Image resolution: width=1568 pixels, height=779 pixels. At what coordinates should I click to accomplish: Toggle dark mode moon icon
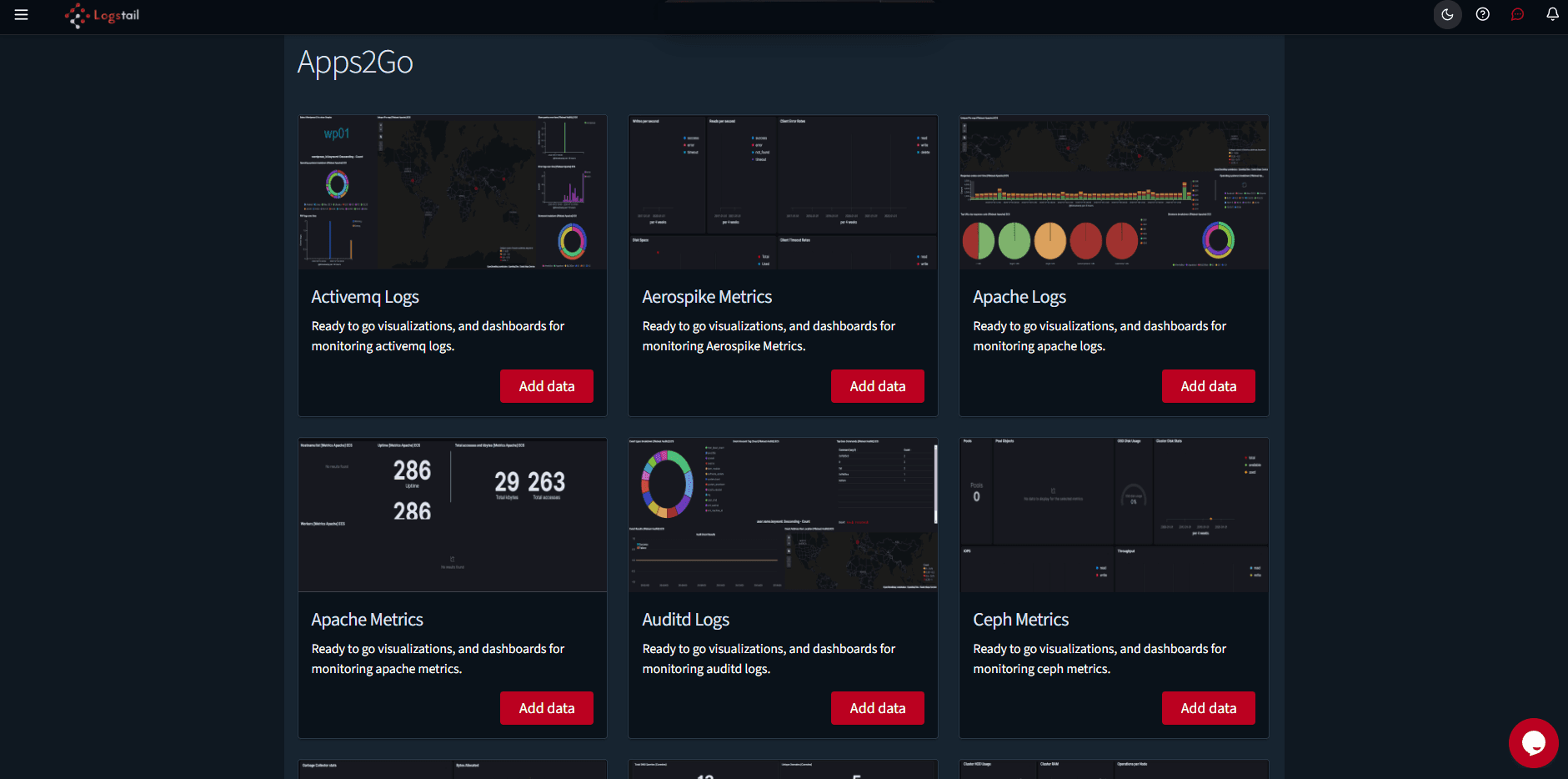pyautogui.click(x=1447, y=14)
